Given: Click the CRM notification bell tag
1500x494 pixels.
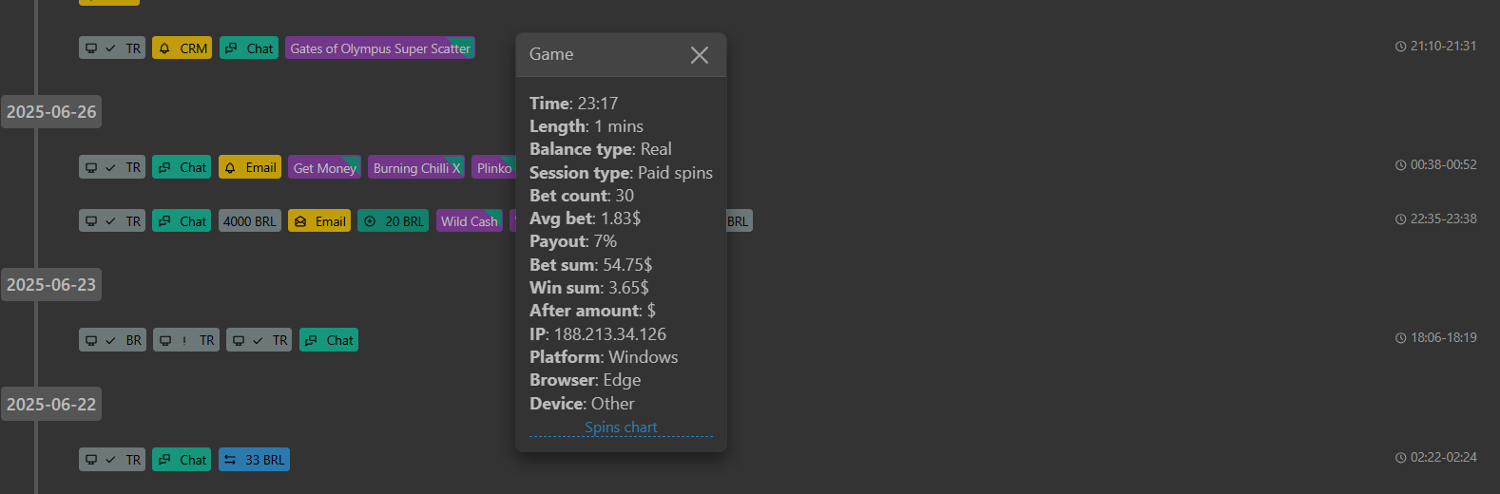Looking at the screenshot, I should (x=182, y=48).
